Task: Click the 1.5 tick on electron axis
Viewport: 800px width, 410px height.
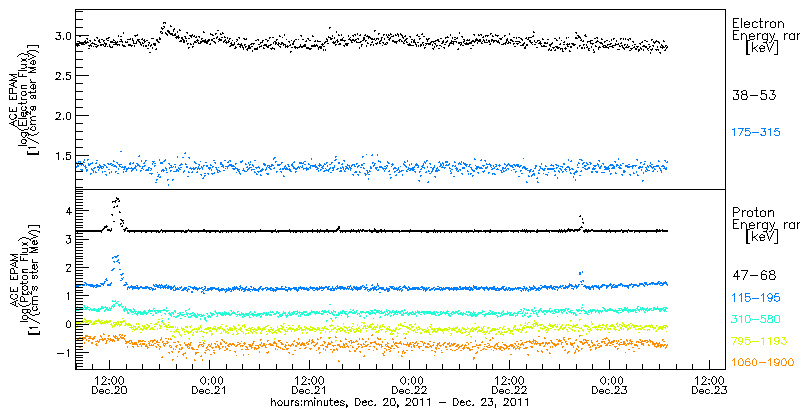Action: click(61, 155)
